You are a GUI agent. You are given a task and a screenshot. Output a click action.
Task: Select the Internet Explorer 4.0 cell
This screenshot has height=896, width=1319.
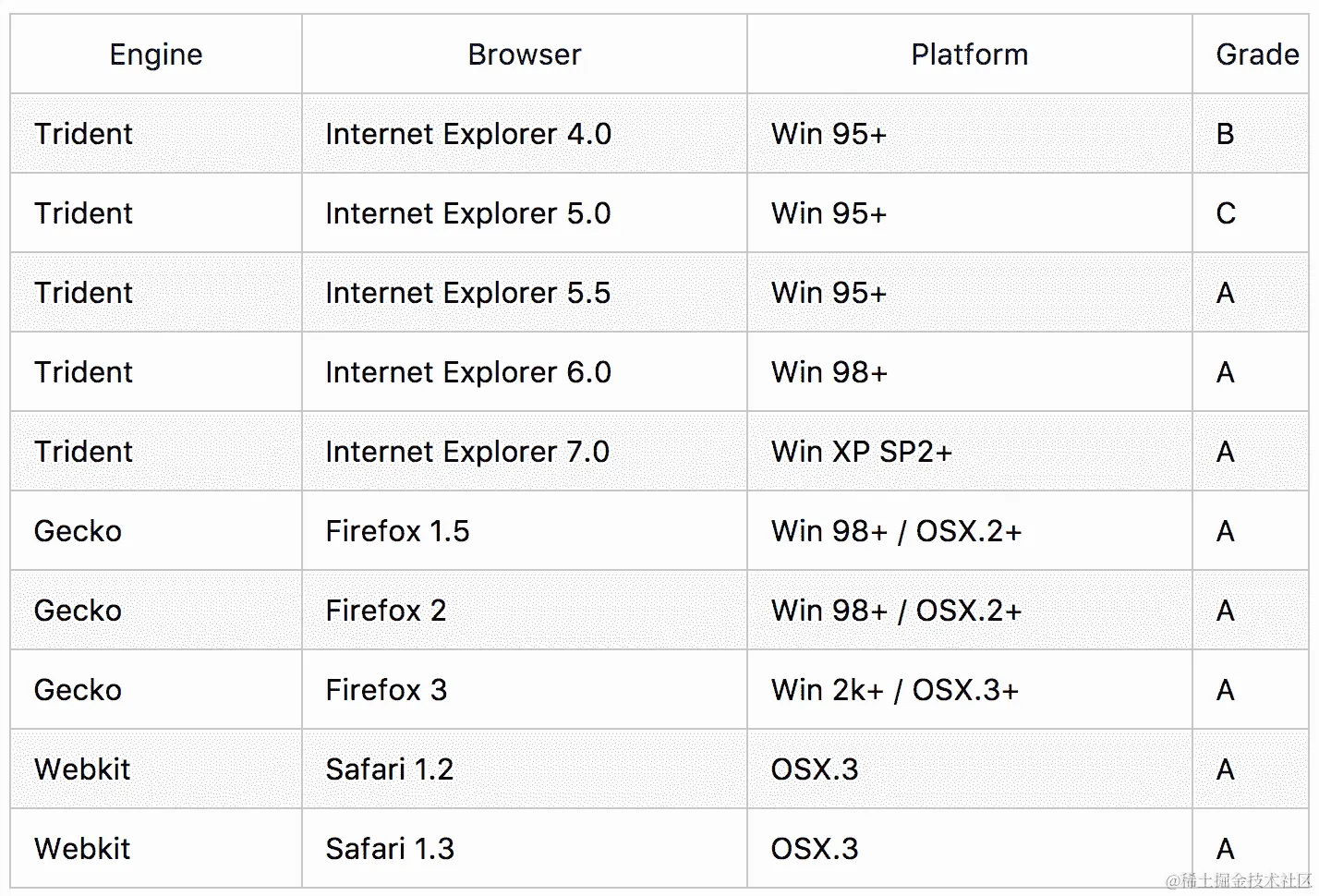468,134
